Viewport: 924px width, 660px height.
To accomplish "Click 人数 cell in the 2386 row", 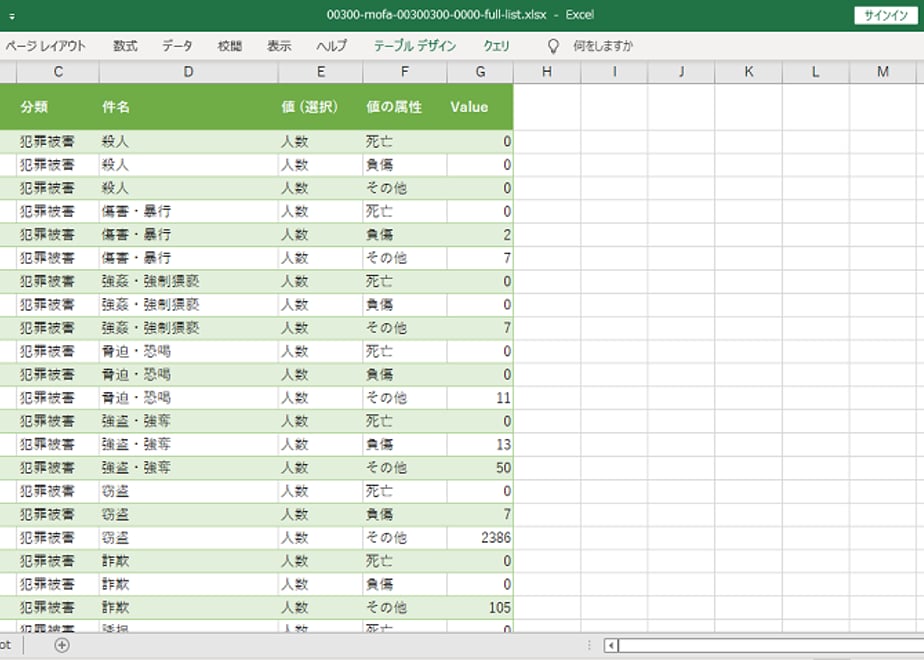I will [321, 537].
